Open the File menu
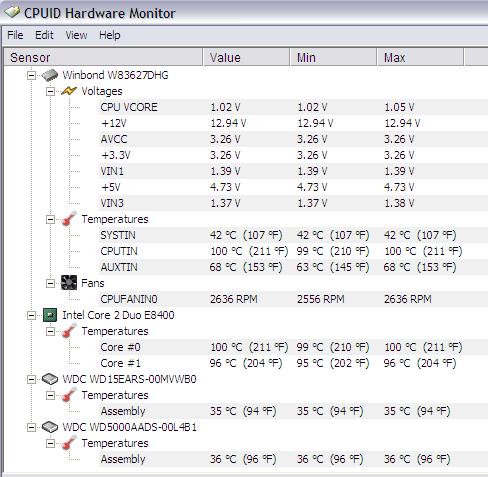 [15, 35]
